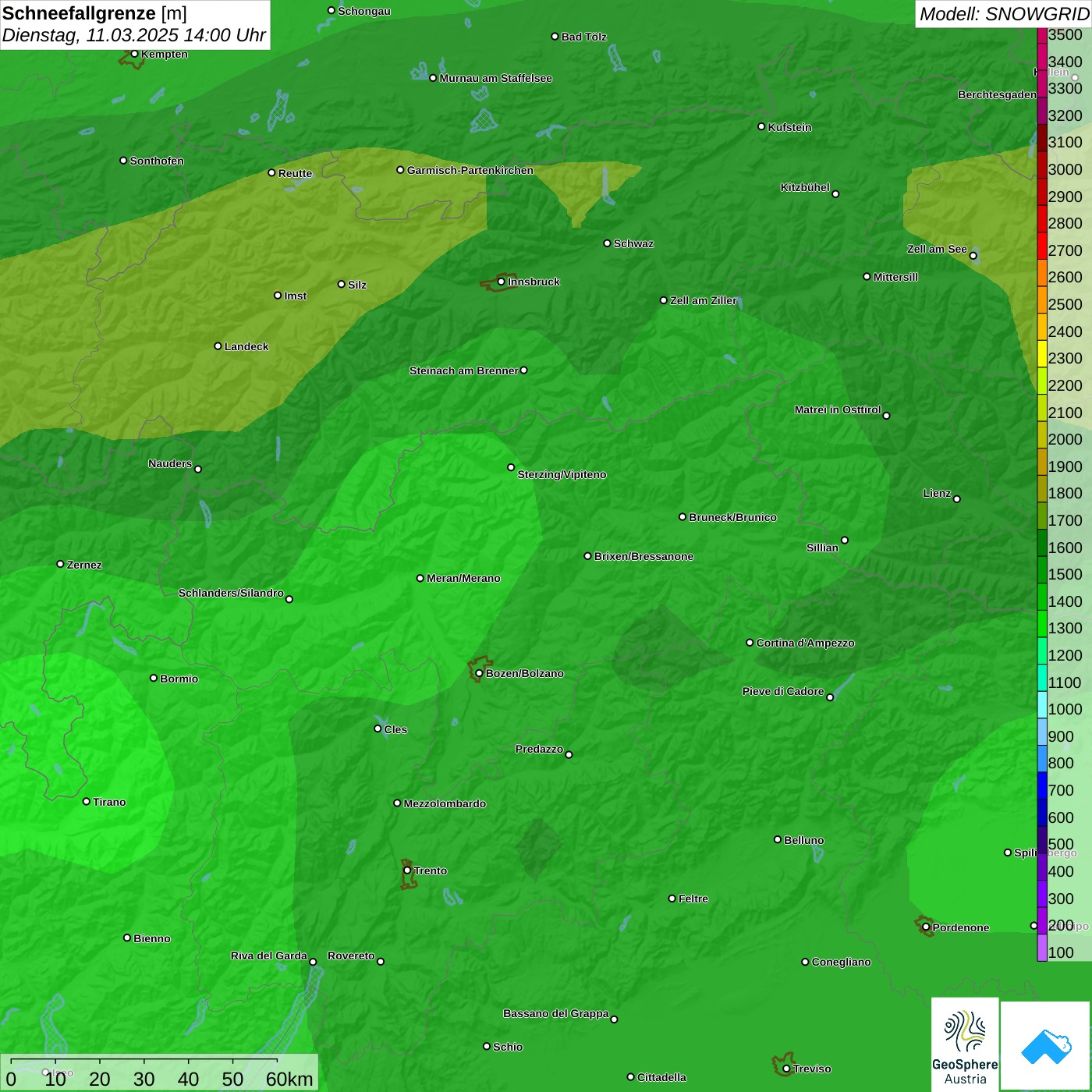Click the Bad Tölz location dot
Screen dimensions: 1092x1092
[x=555, y=37]
